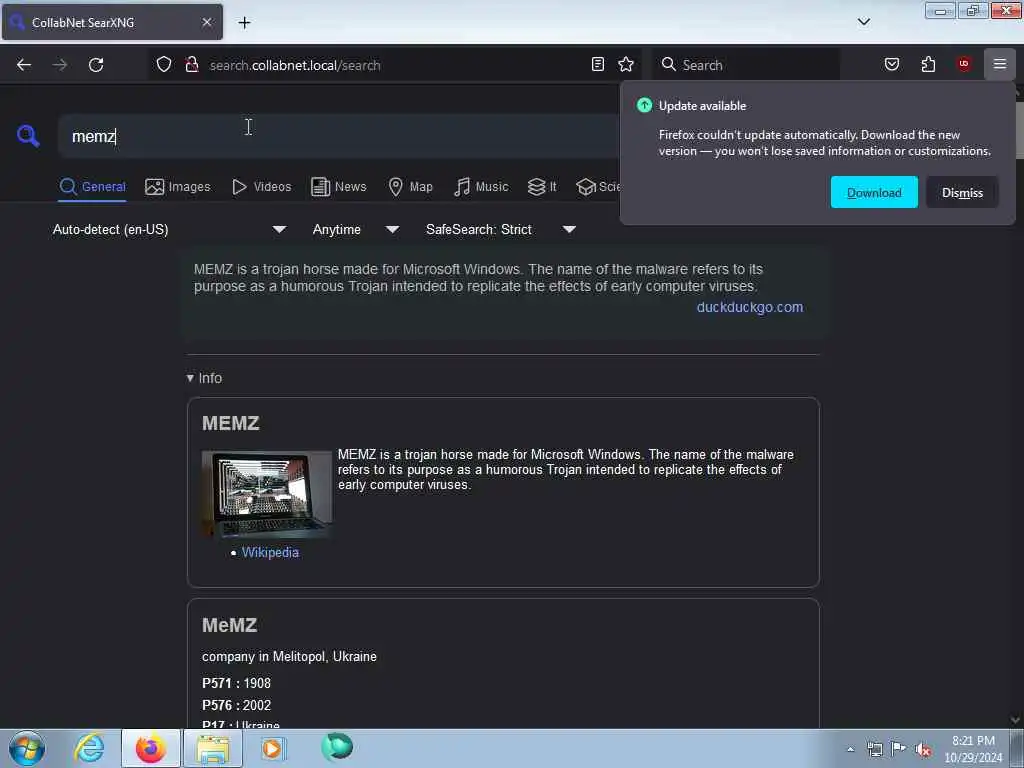Reload the page with the refresh icon
Viewport: 1024px width, 768px height.
pos(96,65)
